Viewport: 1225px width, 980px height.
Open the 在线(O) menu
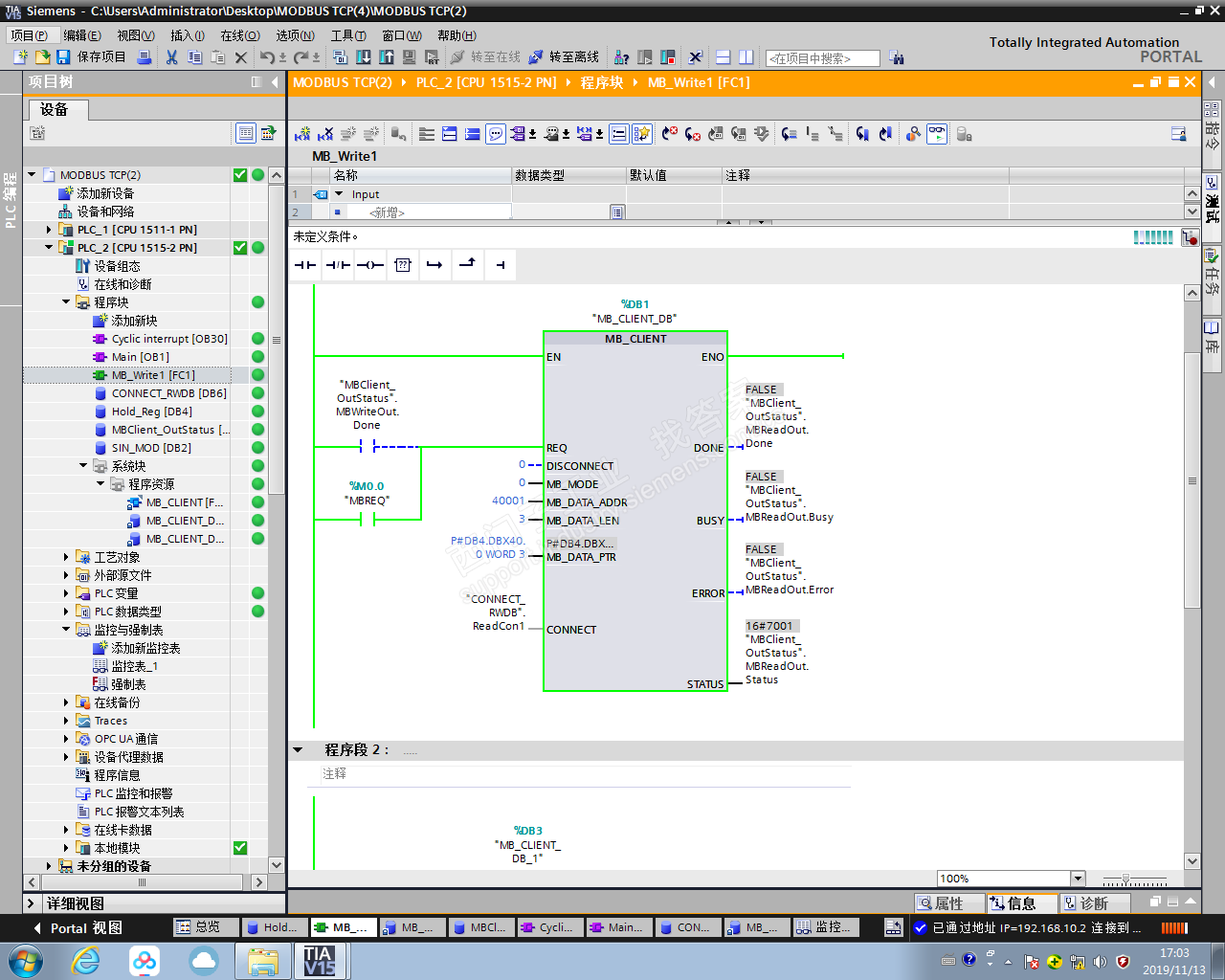(239, 35)
